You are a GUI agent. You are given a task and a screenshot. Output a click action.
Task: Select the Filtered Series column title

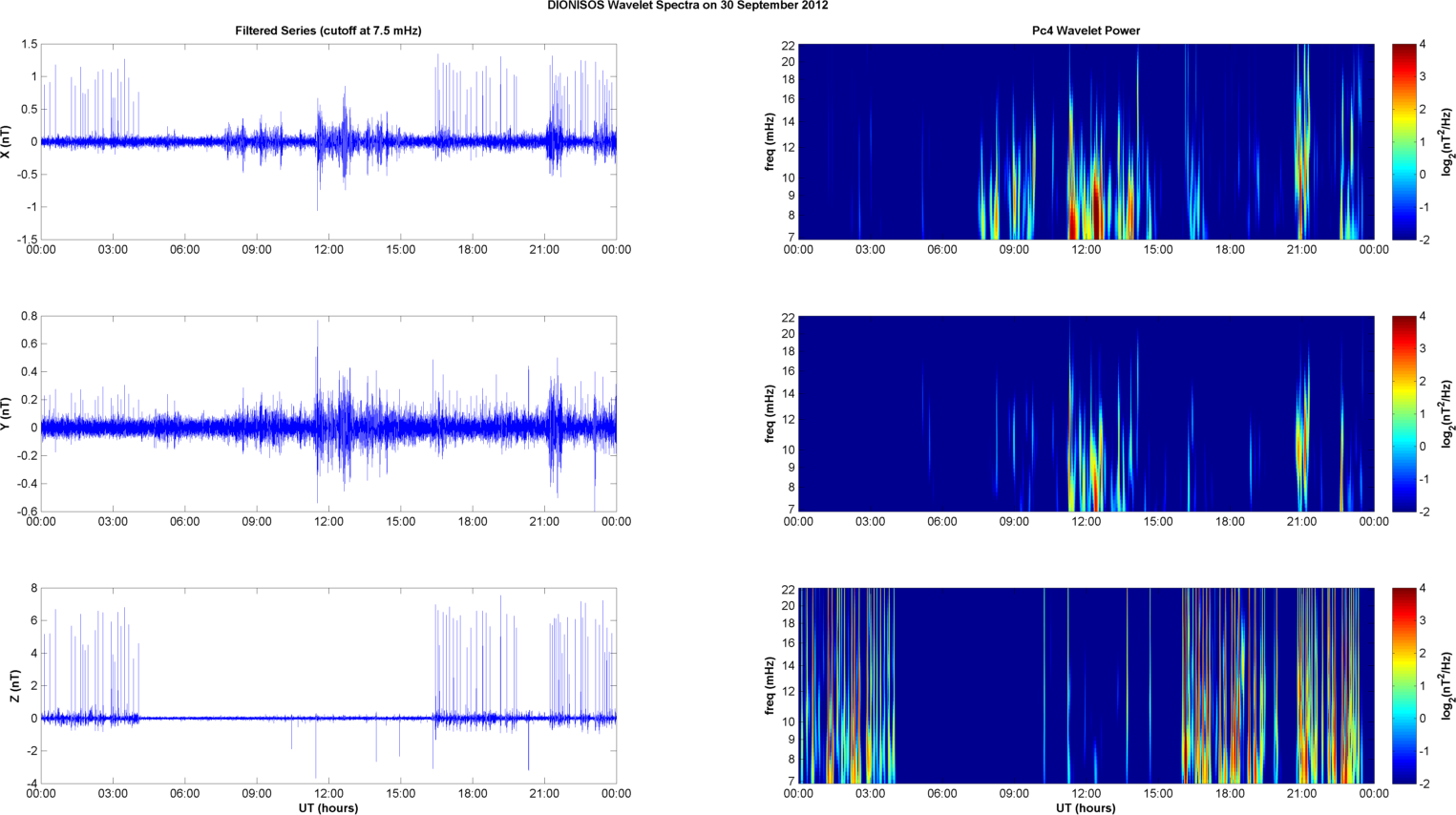click(327, 31)
